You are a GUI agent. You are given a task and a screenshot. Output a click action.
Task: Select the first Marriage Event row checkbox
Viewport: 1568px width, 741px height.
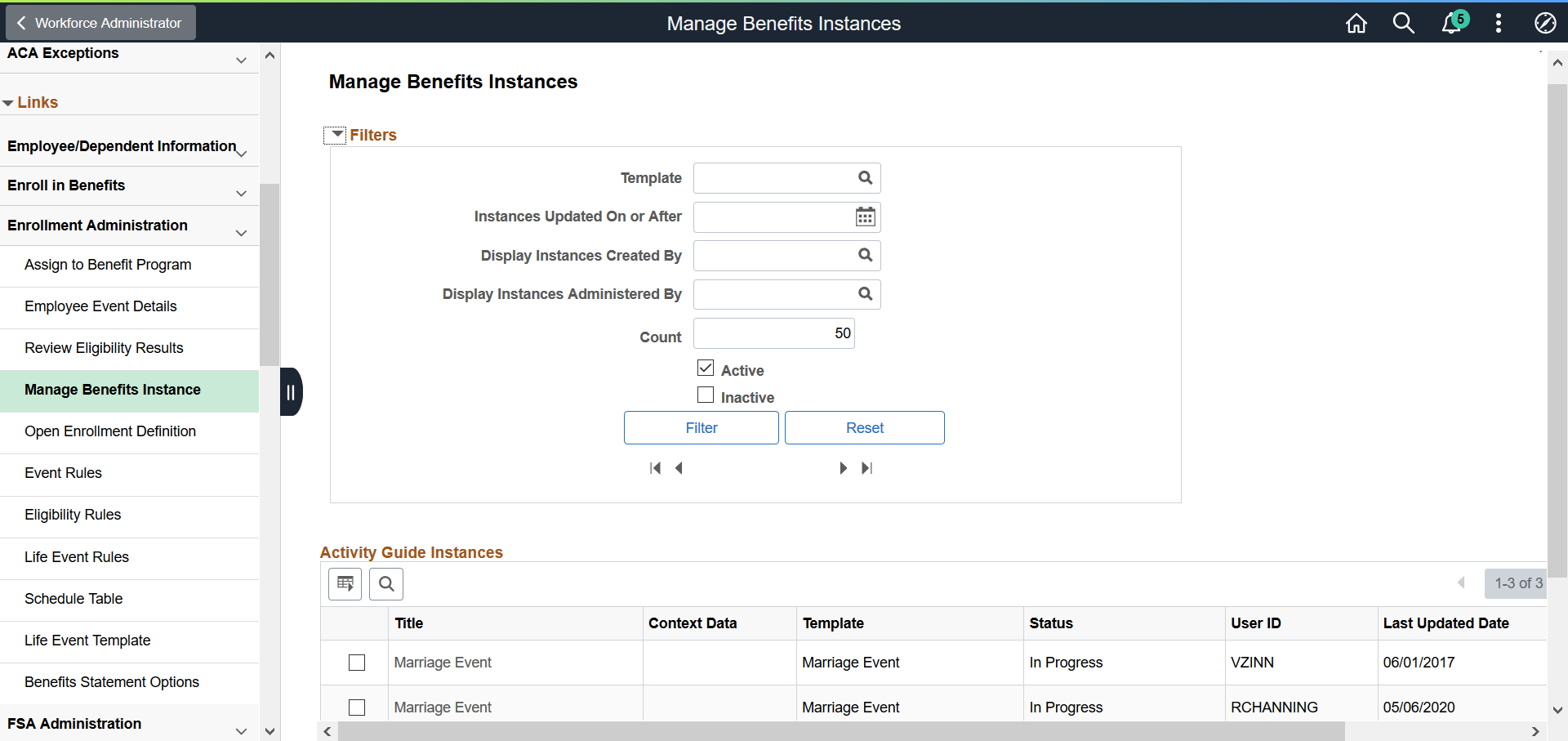click(x=357, y=663)
